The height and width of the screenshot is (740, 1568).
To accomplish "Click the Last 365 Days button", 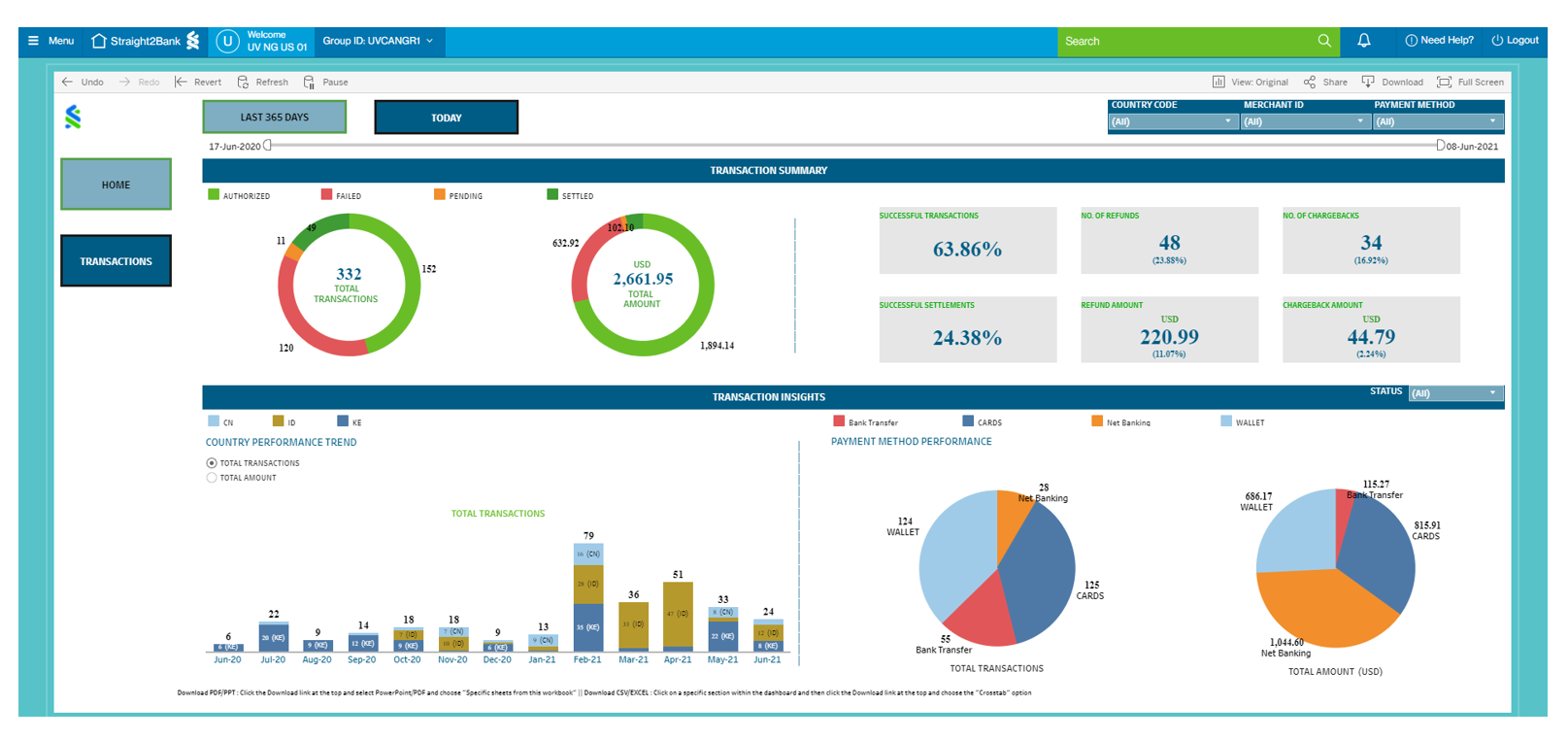I will [x=274, y=118].
